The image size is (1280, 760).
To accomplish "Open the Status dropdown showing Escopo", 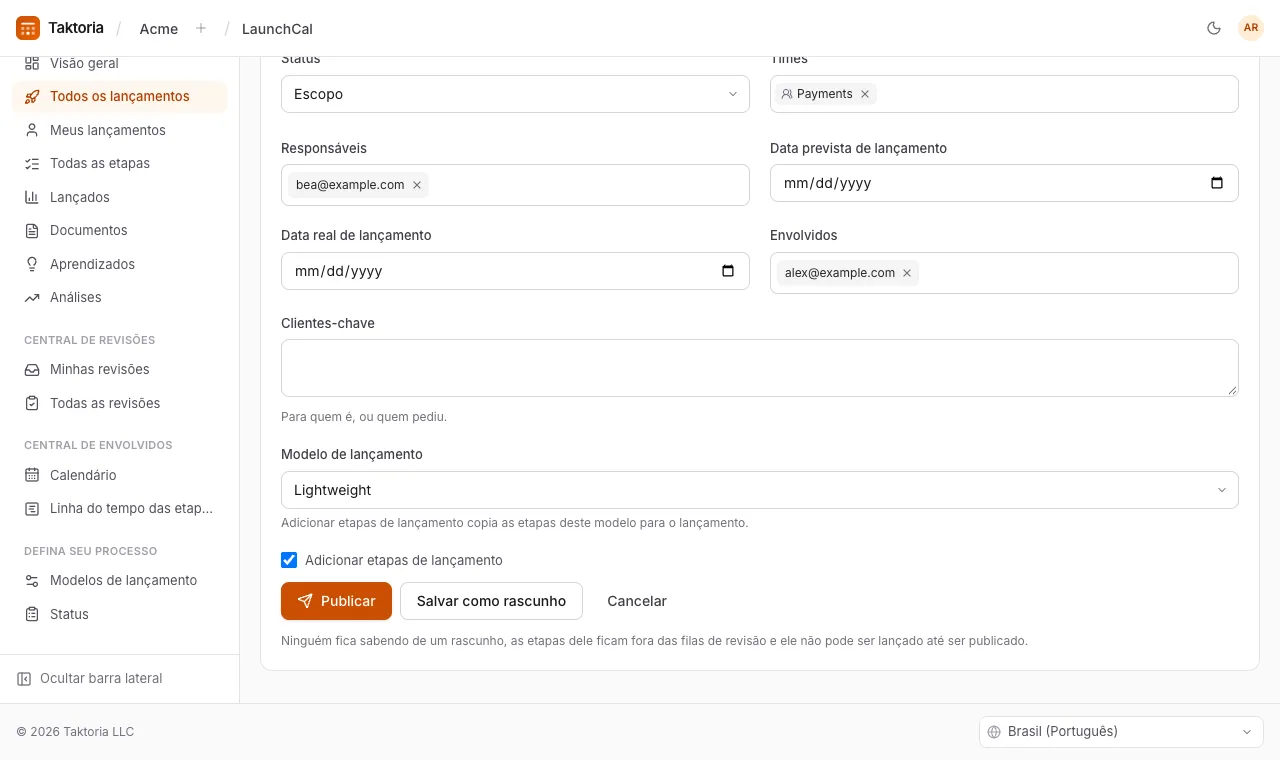I will [515, 94].
